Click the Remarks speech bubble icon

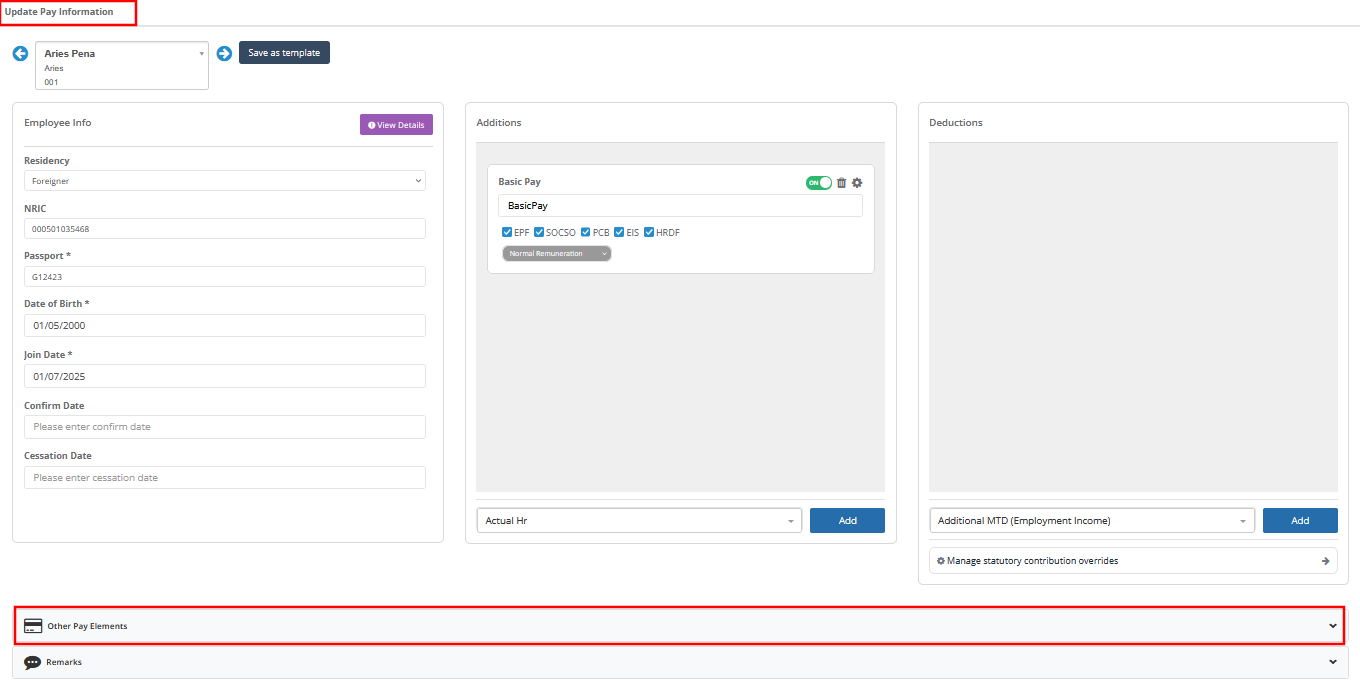(33, 662)
